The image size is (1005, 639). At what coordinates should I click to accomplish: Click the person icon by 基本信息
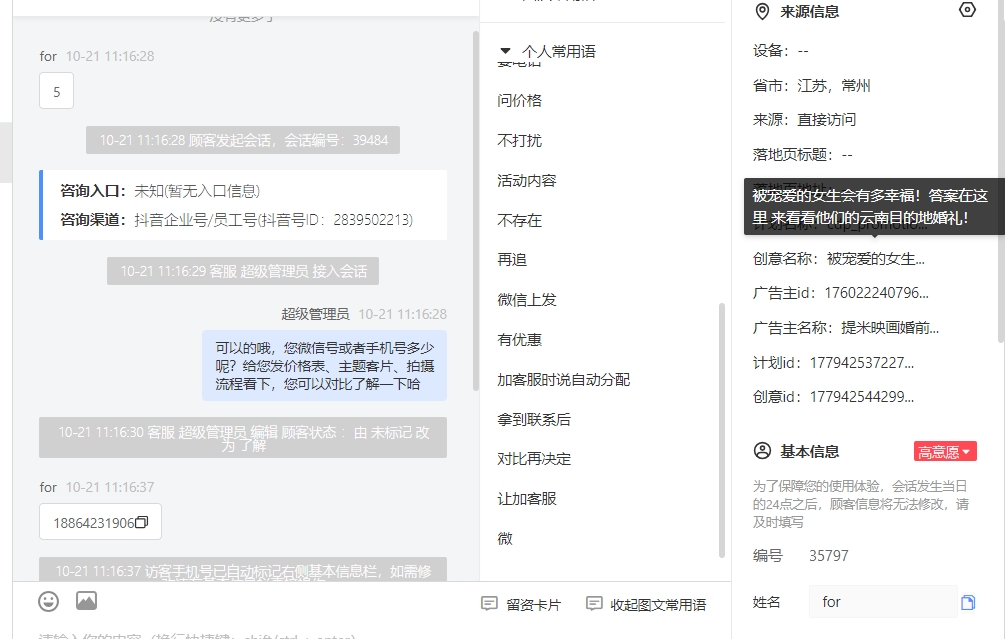762,451
